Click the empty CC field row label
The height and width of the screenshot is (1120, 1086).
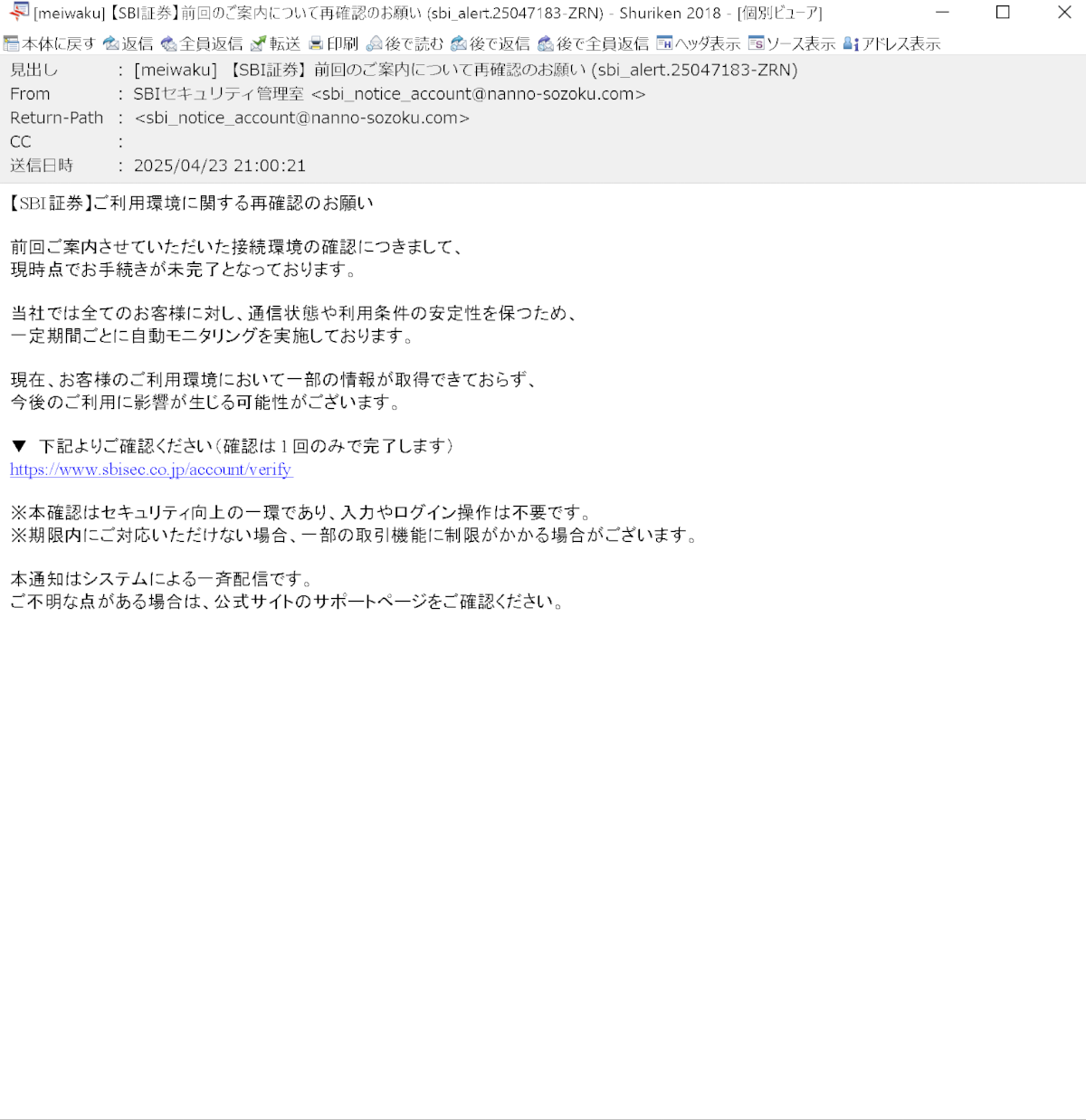tap(21, 142)
